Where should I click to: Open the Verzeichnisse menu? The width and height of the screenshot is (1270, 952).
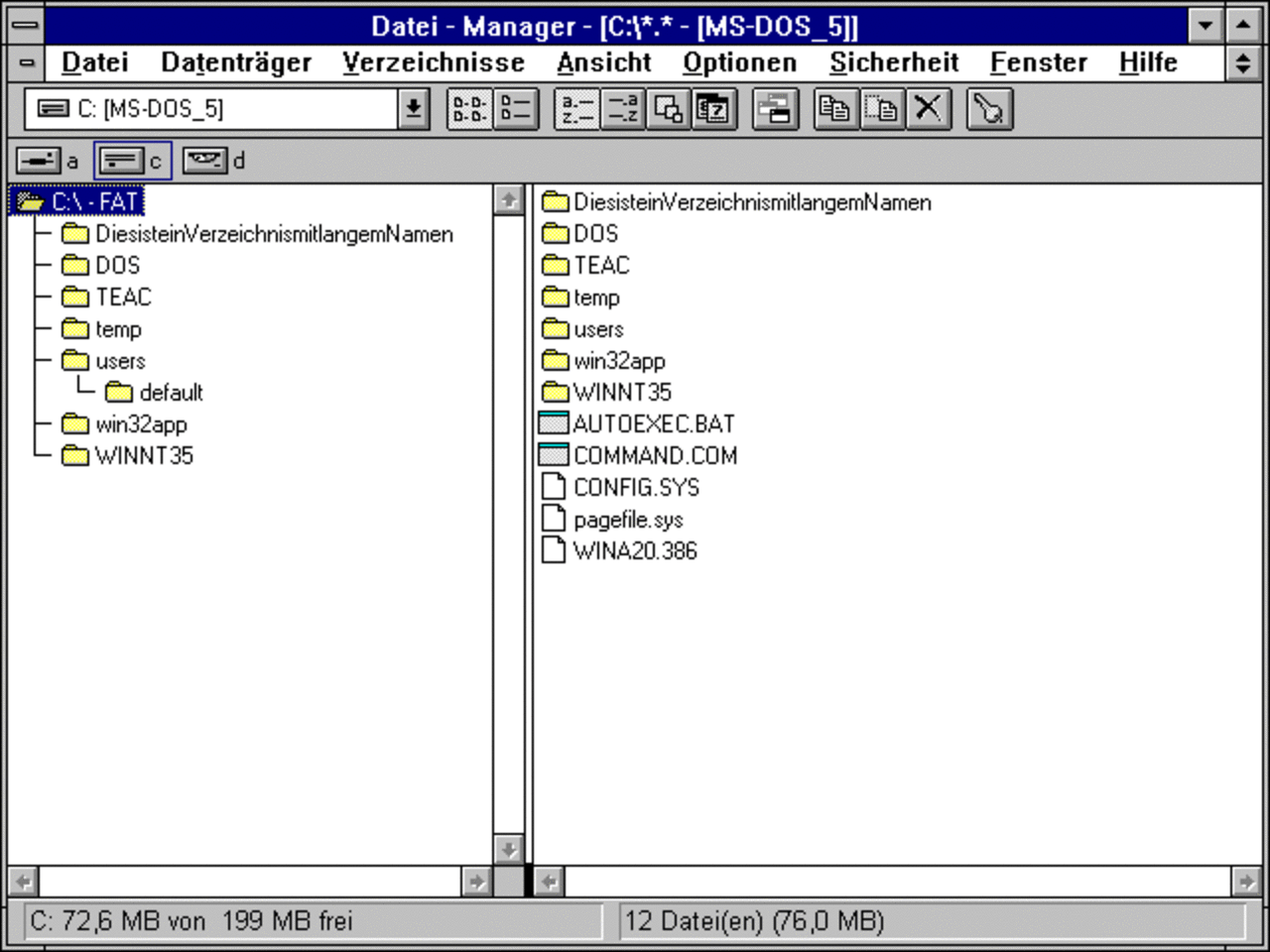point(434,62)
